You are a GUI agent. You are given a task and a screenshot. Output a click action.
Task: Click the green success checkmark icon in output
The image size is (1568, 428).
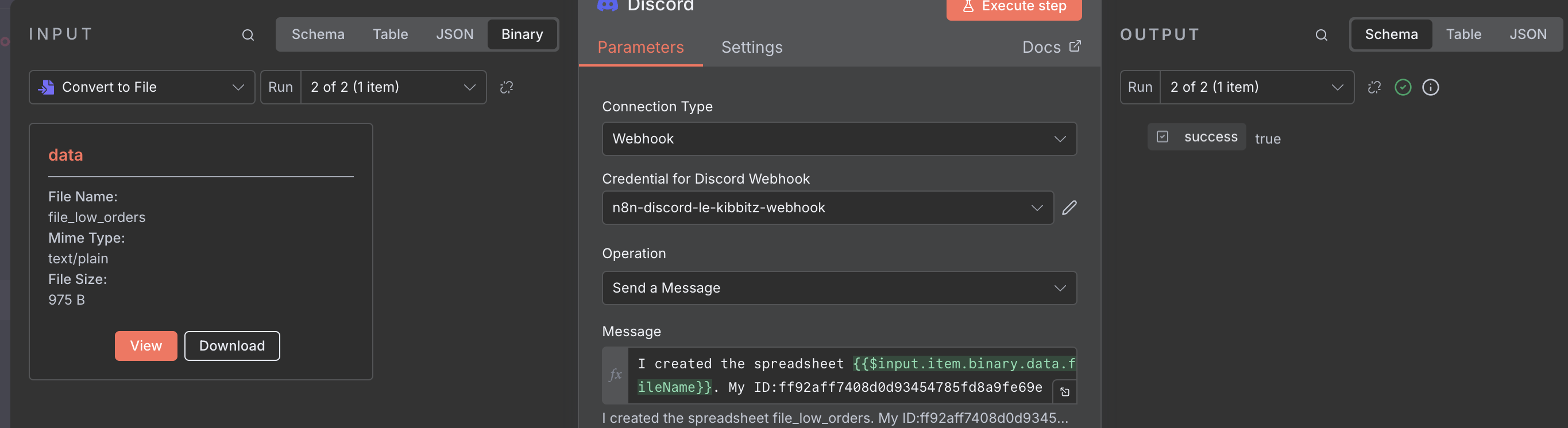1403,88
